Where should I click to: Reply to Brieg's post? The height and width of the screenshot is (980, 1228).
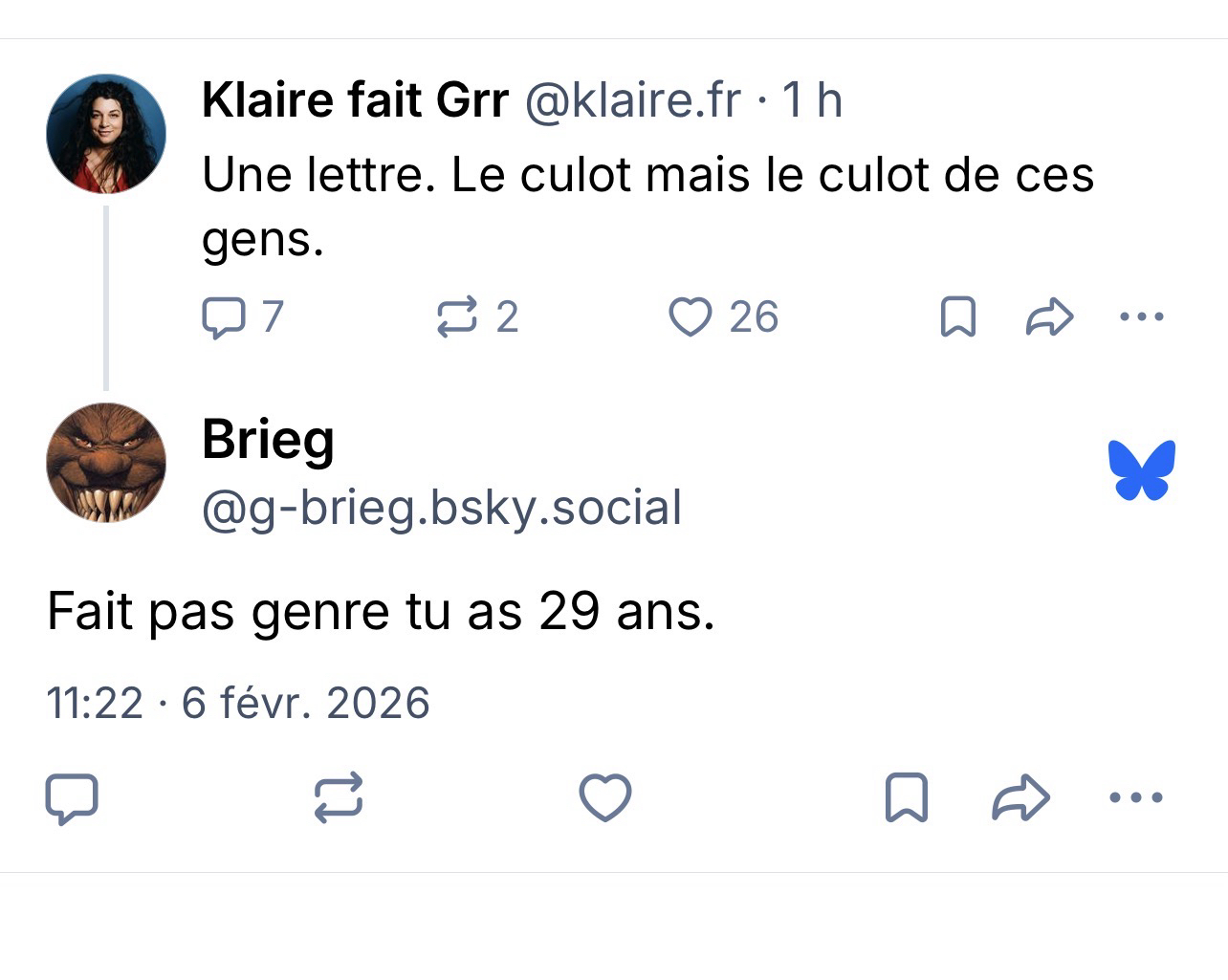(x=72, y=798)
